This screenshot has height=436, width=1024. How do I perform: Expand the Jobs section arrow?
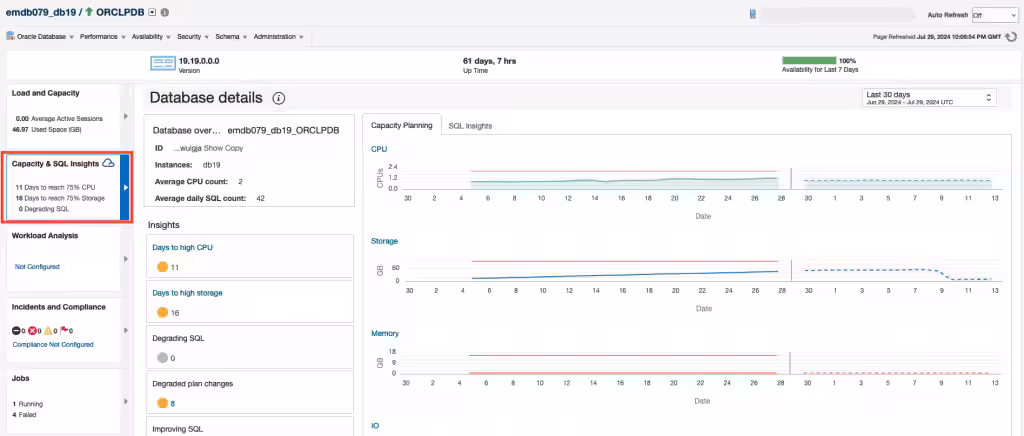click(126, 401)
